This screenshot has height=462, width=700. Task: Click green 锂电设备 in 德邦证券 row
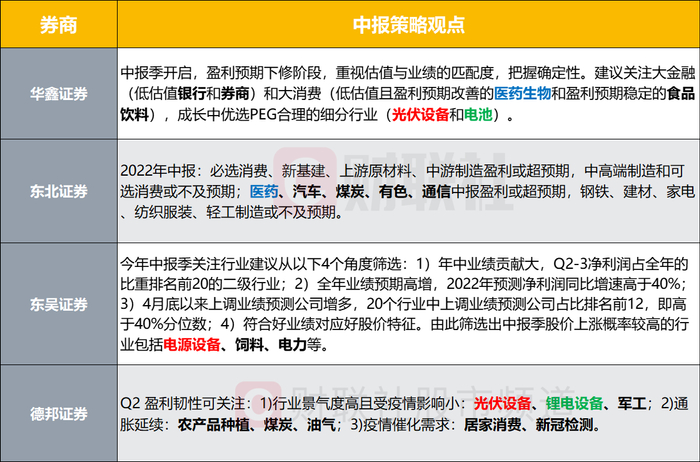[x=574, y=404]
